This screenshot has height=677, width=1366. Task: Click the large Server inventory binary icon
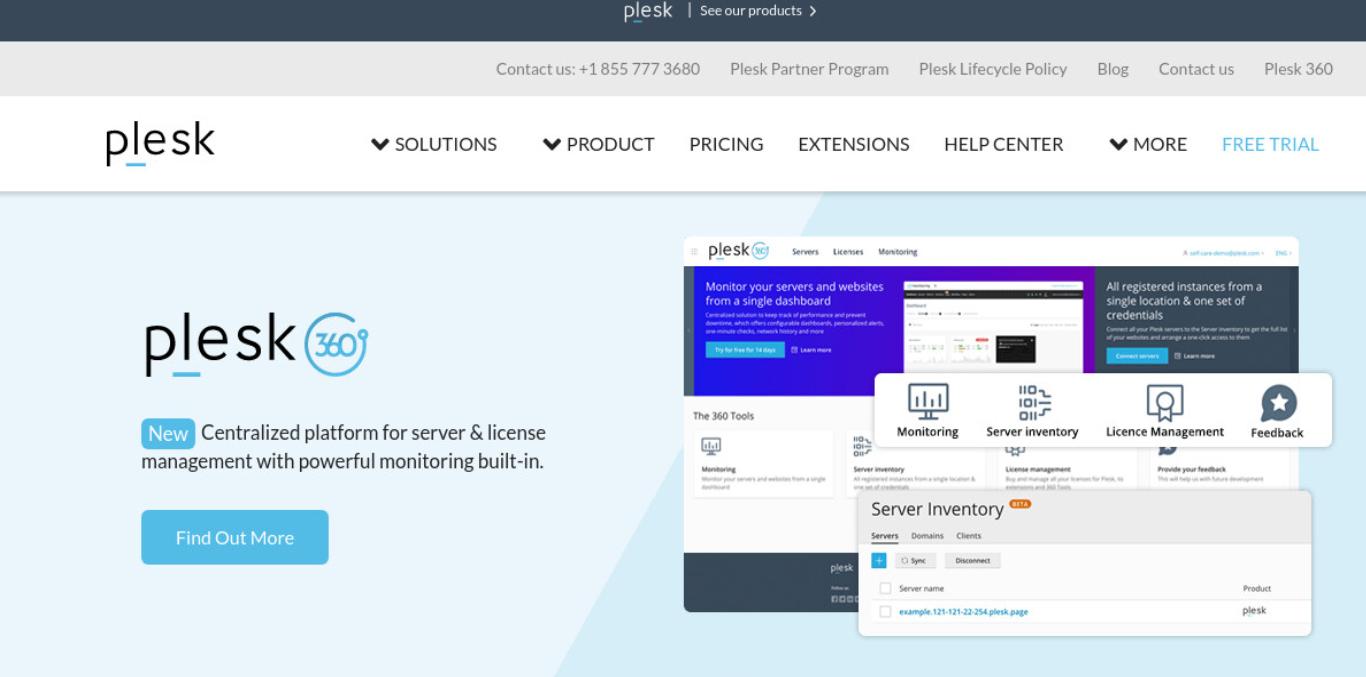(x=1033, y=402)
